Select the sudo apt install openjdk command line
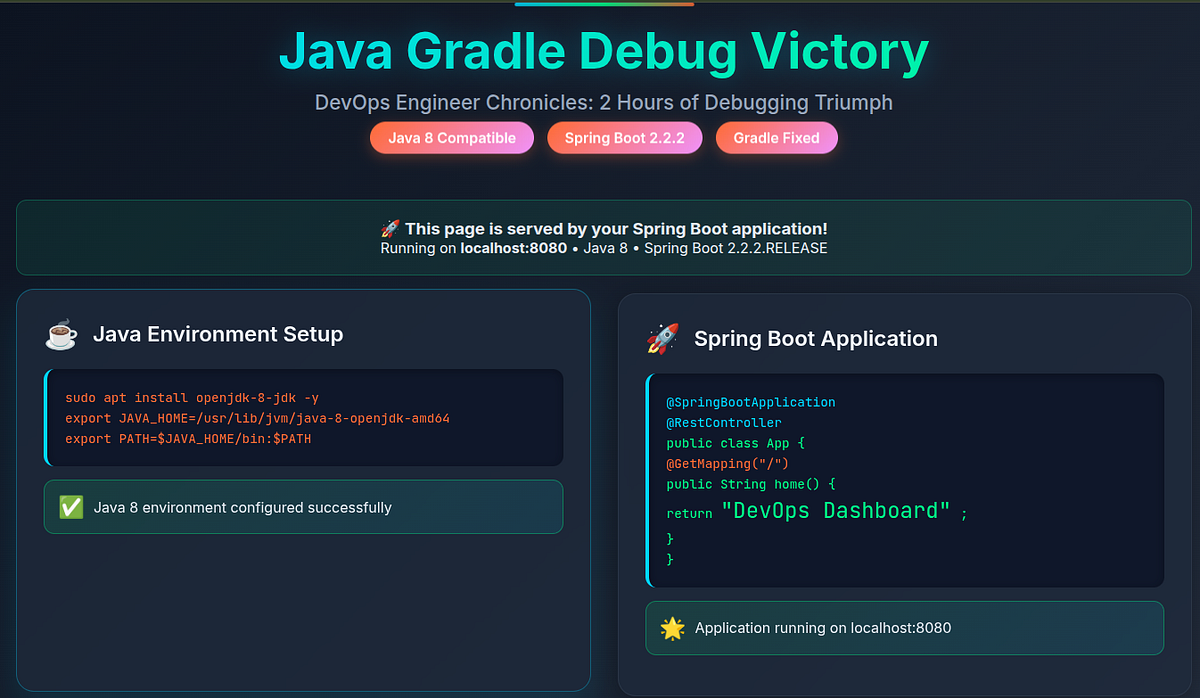1200x698 pixels. pyautogui.click(x=192, y=397)
